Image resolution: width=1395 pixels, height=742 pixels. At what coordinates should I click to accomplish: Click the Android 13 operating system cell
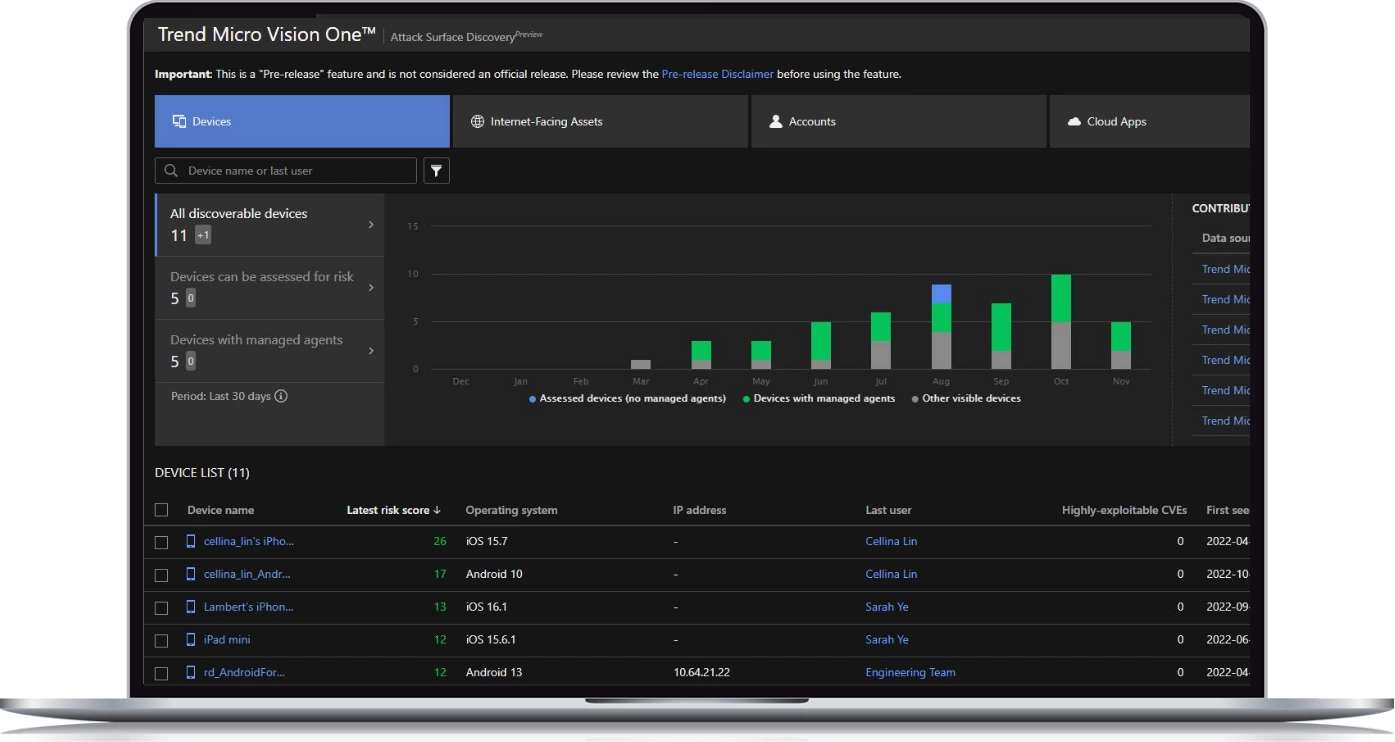coord(494,673)
